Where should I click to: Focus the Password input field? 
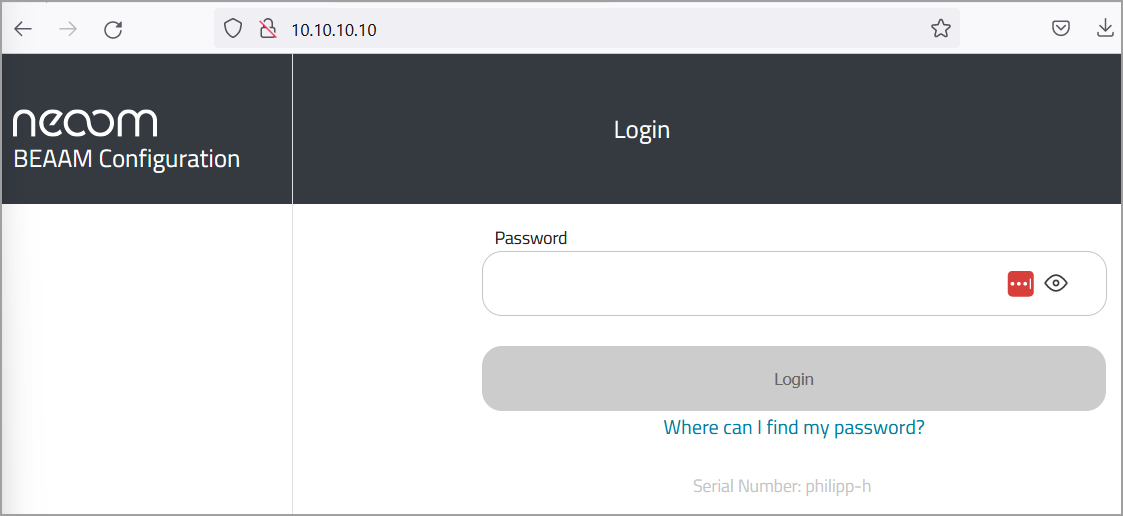740,284
